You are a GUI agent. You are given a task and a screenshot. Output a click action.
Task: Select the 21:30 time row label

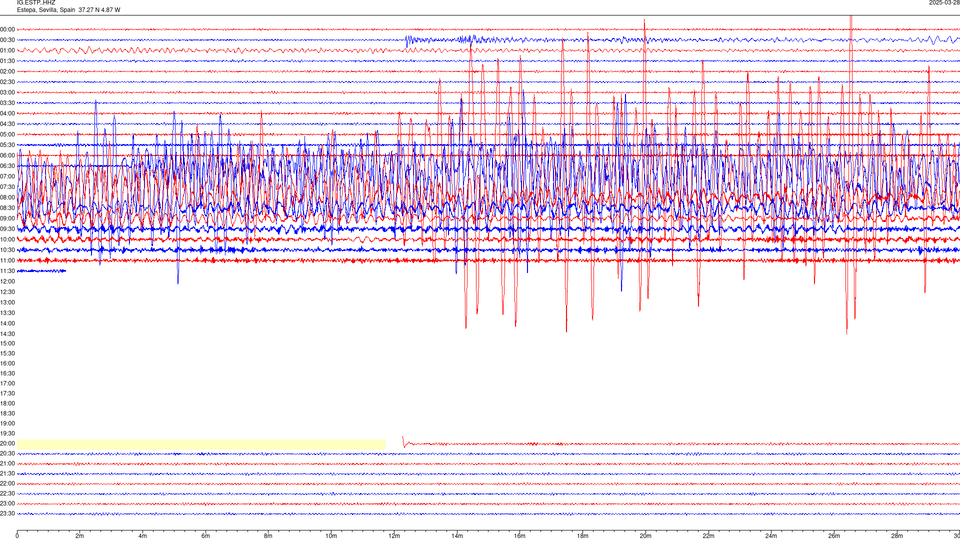[7, 473]
